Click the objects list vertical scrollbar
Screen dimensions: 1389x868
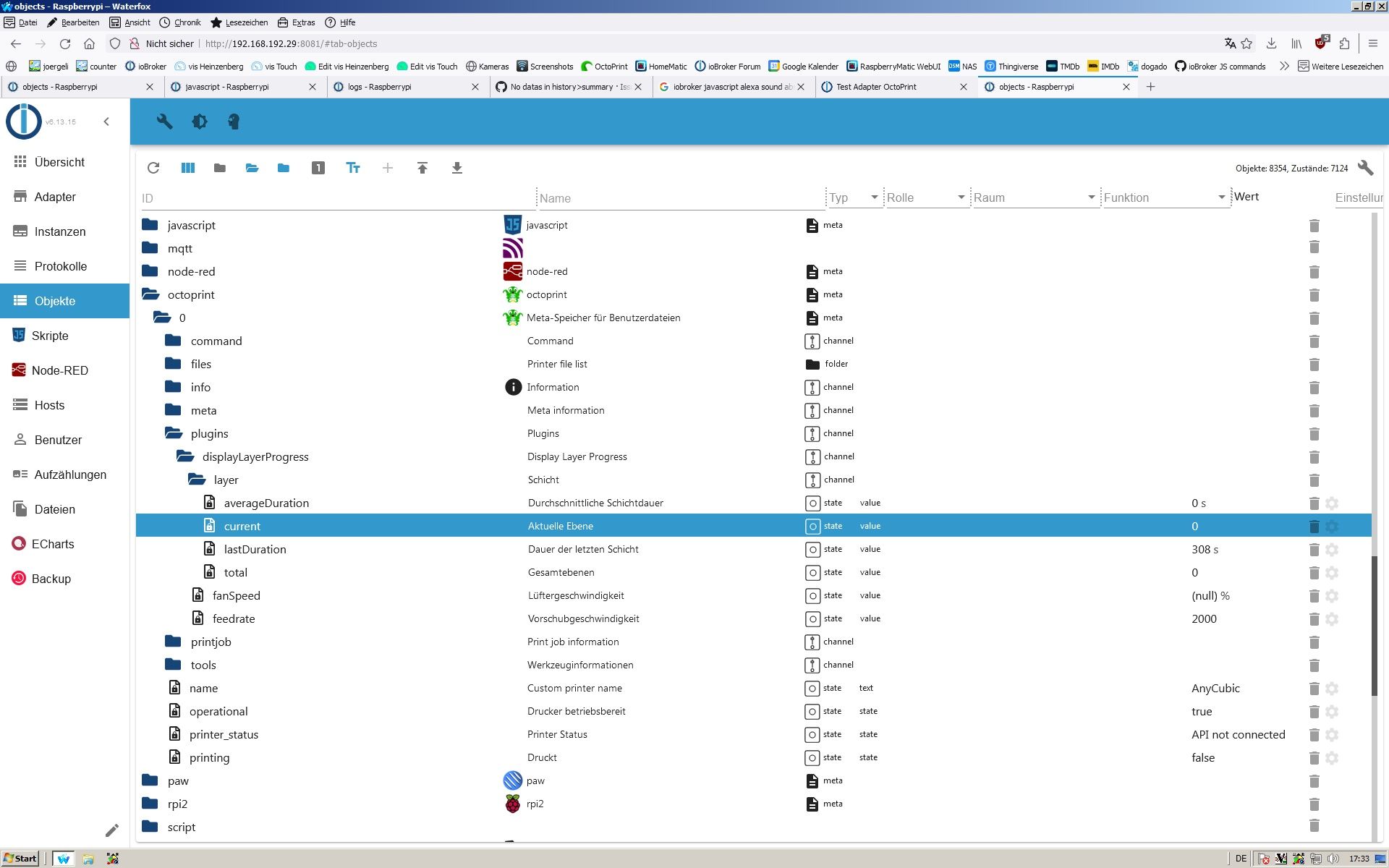pyautogui.click(x=1375, y=626)
